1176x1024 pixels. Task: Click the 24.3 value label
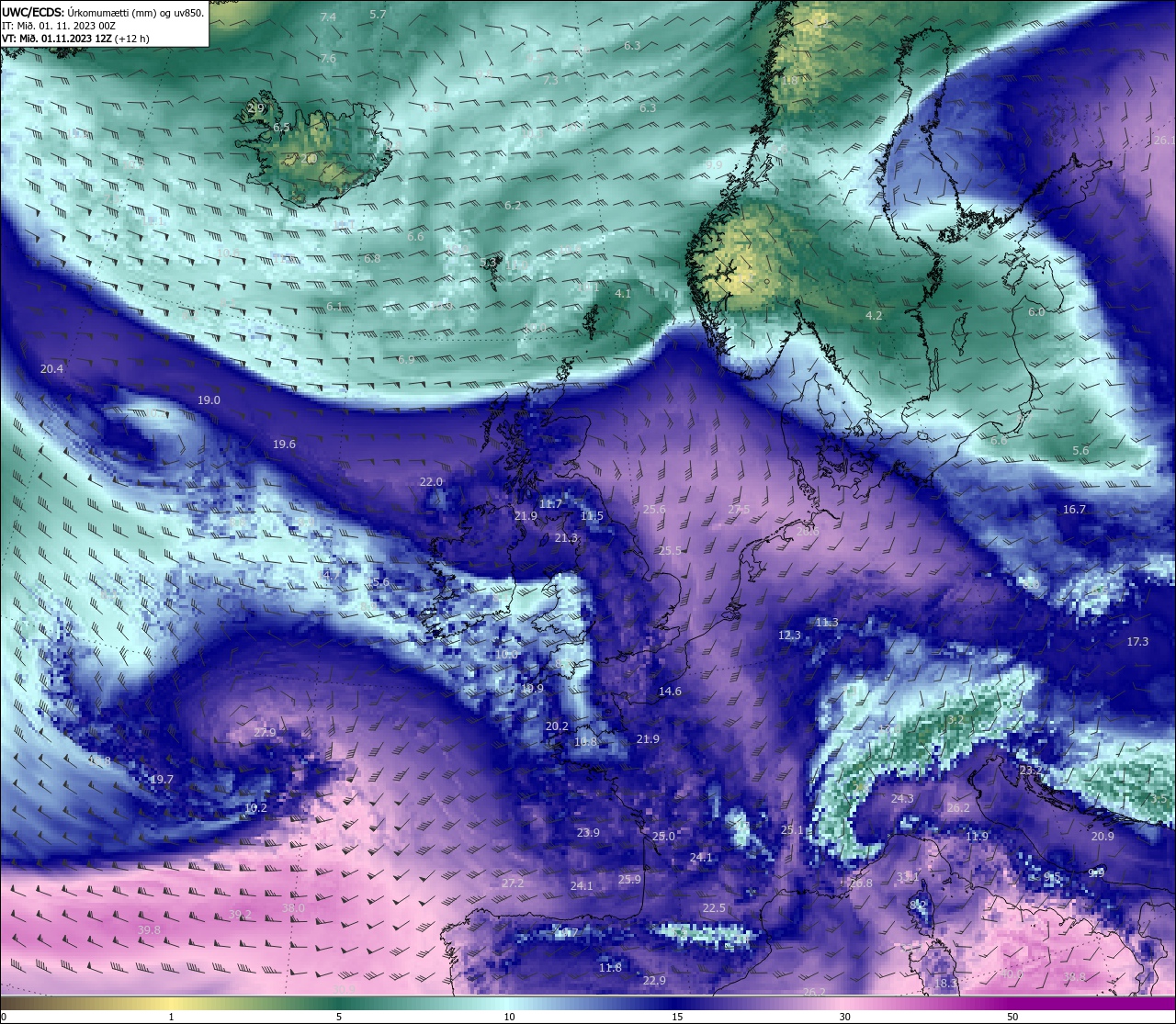902,799
